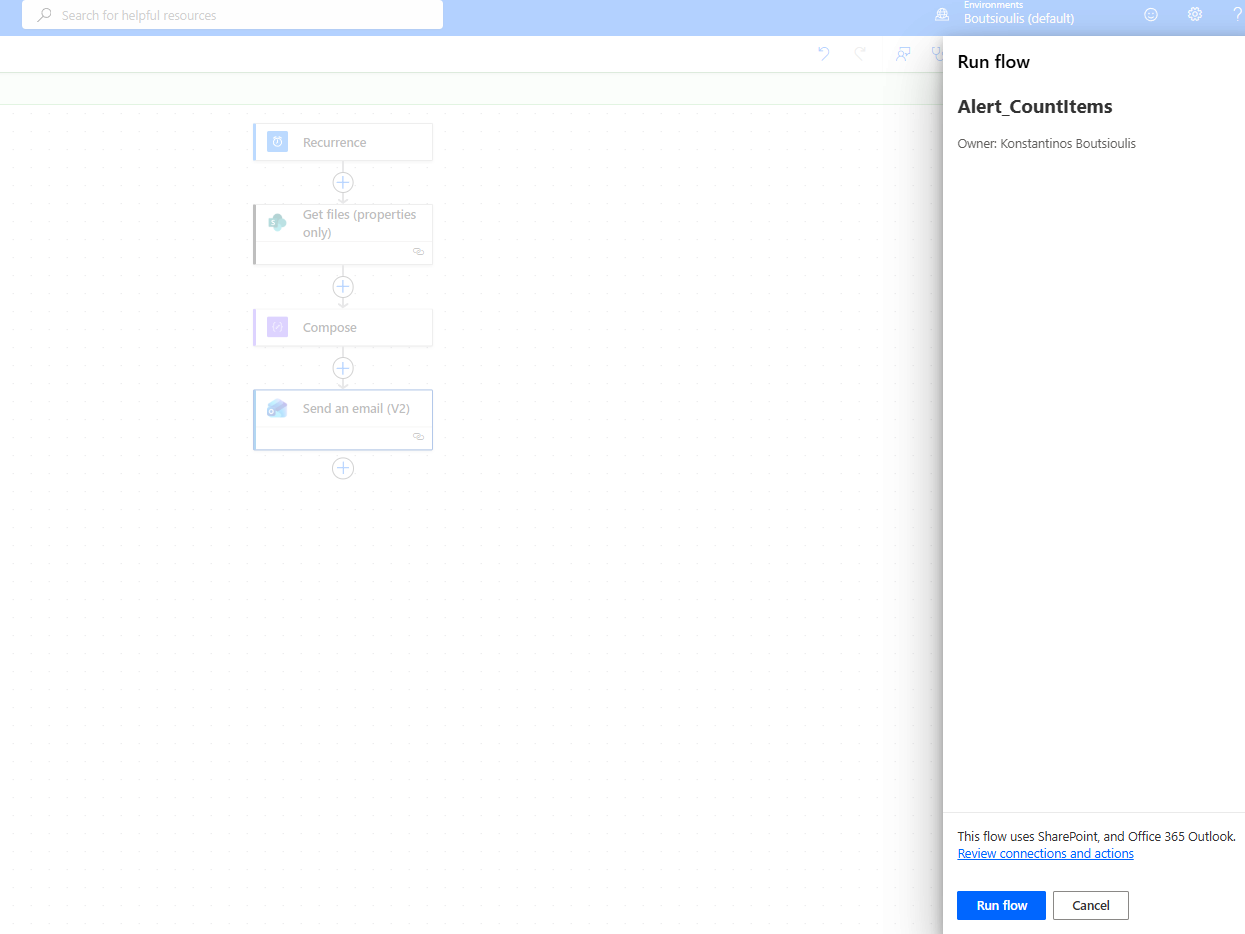Open the settings gear in top bar
The height and width of the screenshot is (934, 1245).
[1194, 15]
